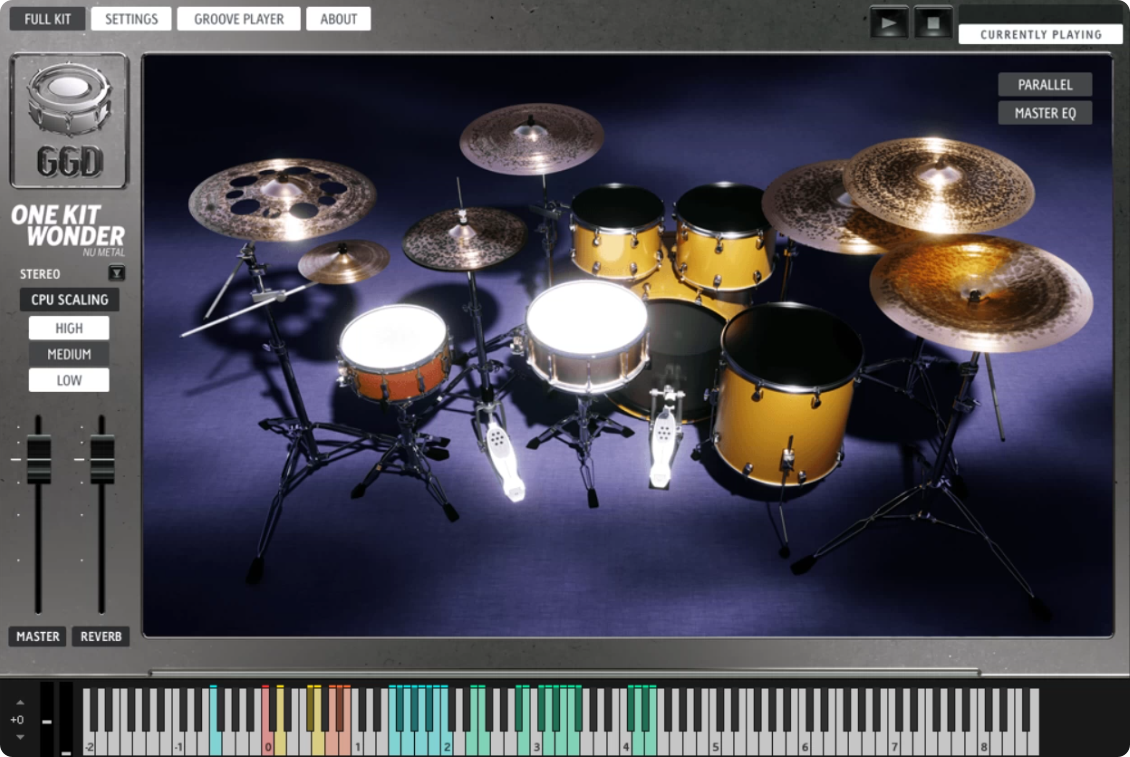The image size is (1130, 757).
Task: Click the REVERB button under the fader
Action: [101, 637]
